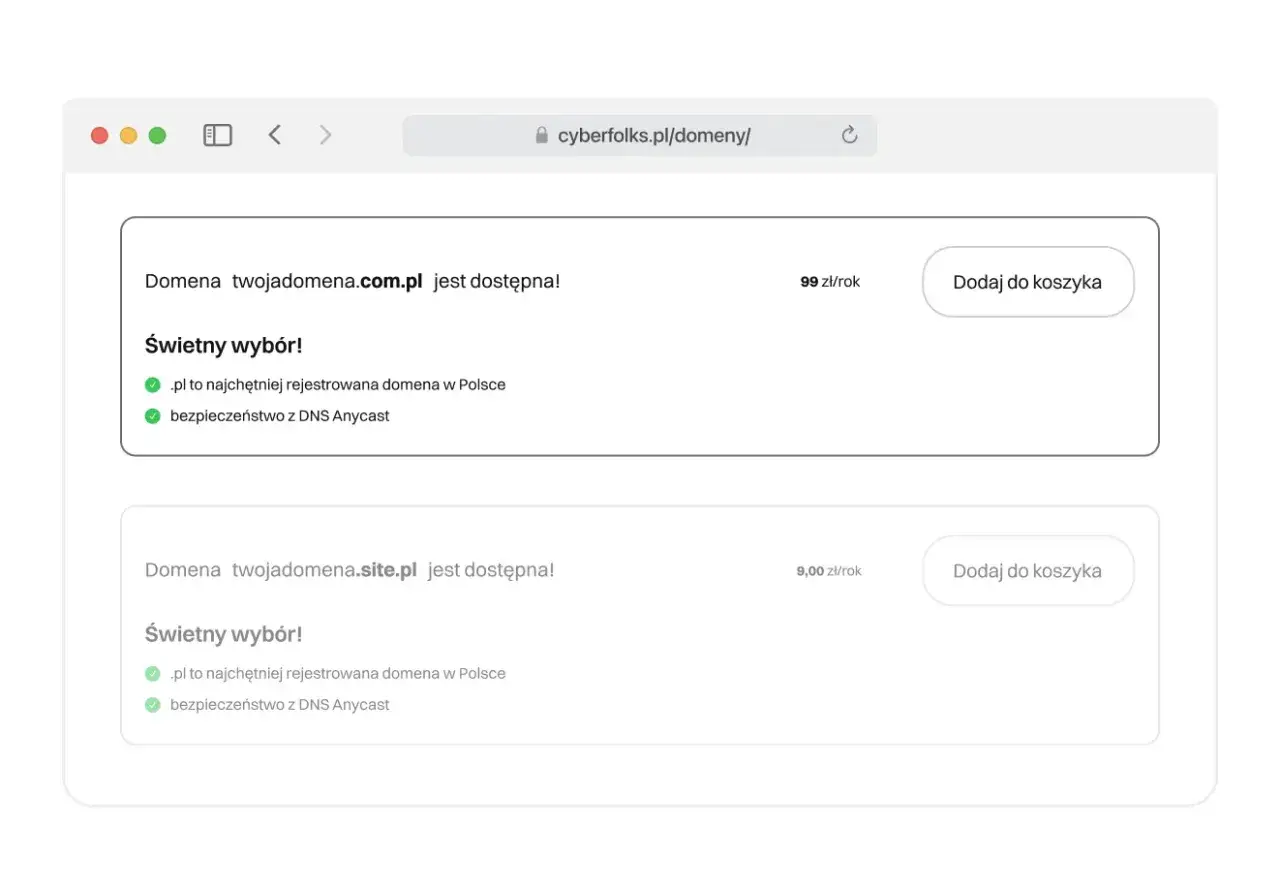Click the twojadomena.com.pl domain name text
Screen dimensions: 1280x887
click(x=328, y=281)
